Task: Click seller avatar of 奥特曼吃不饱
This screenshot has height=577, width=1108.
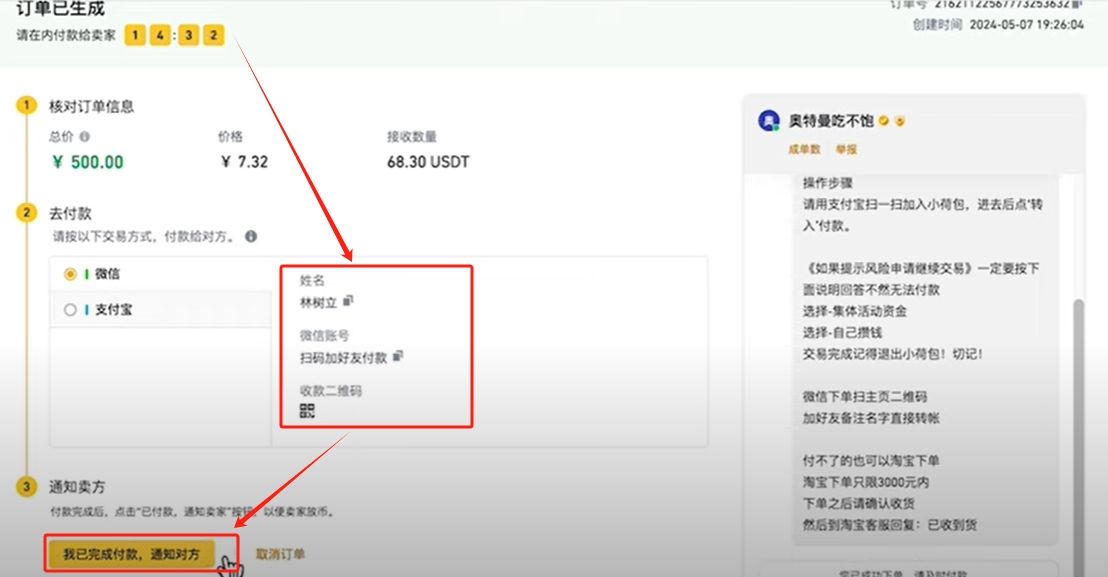Action: (x=770, y=121)
